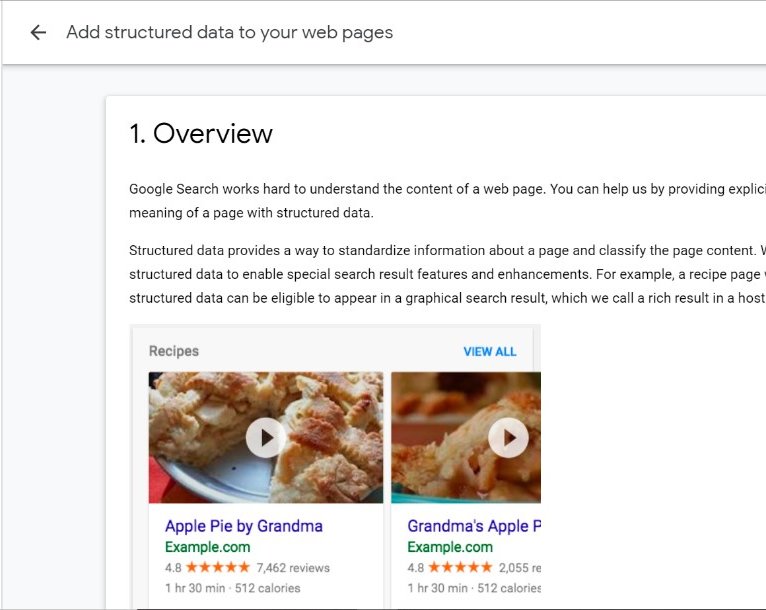Play the Apple Pie by Grandma video
The image size is (766, 610).
coord(266,437)
